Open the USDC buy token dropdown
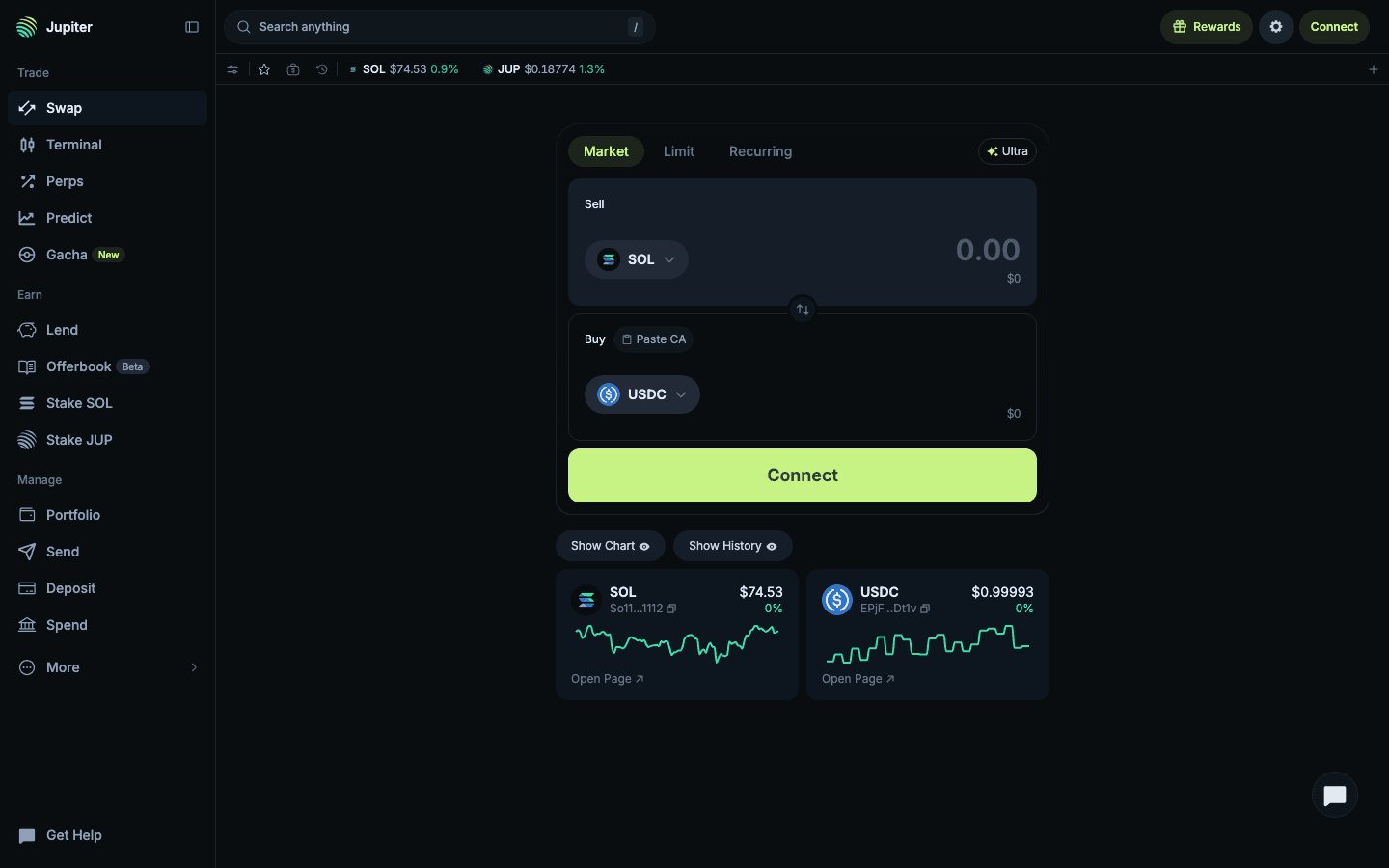The width and height of the screenshot is (1389, 868). 642,394
